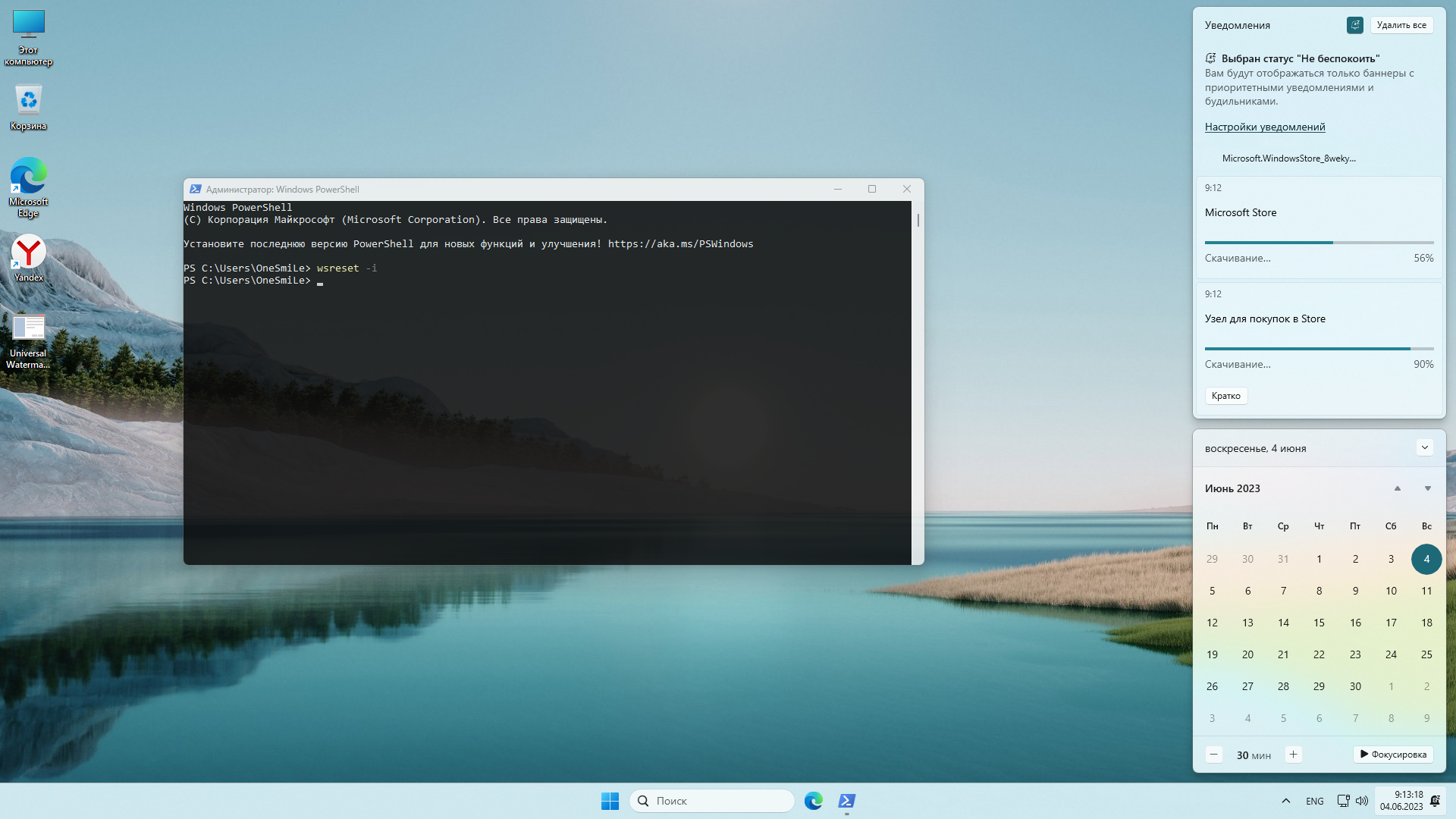Viewport: 1456px width, 819px height.
Task: Toggle Do Not Disturb icon in notifications header
Action: tap(1354, 25)
